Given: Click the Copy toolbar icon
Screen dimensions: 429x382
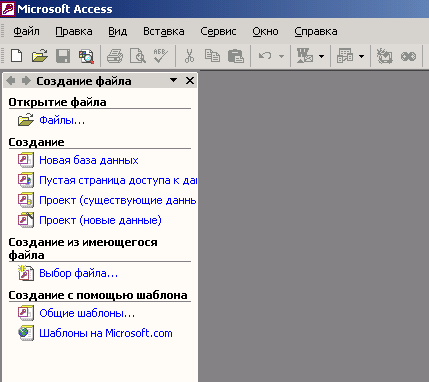Looking at the screenshot, I should tap(212, 56).
